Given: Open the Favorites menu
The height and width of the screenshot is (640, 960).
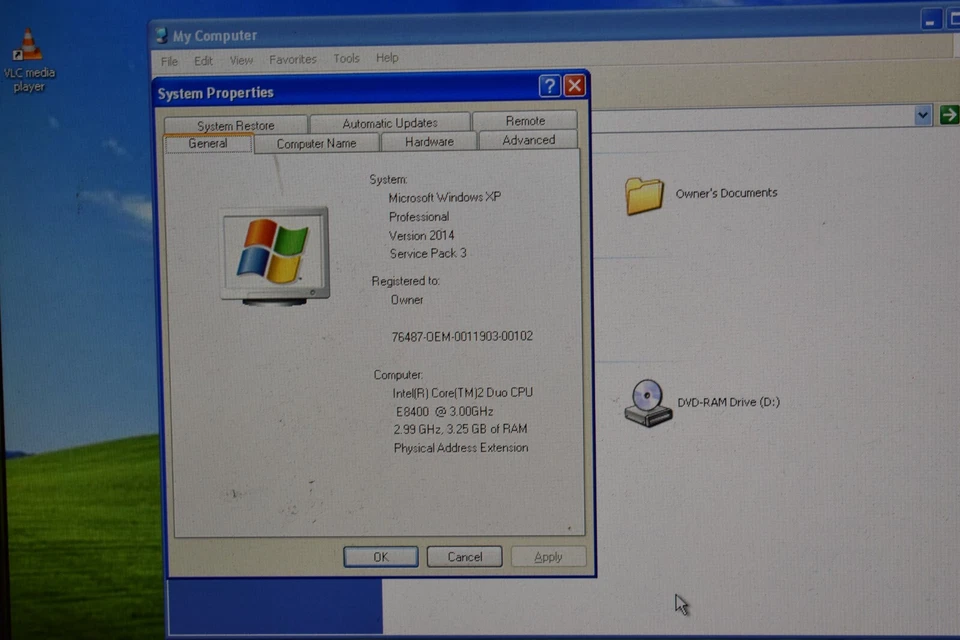Looking at the screenshot, I should tap(292, 59).
